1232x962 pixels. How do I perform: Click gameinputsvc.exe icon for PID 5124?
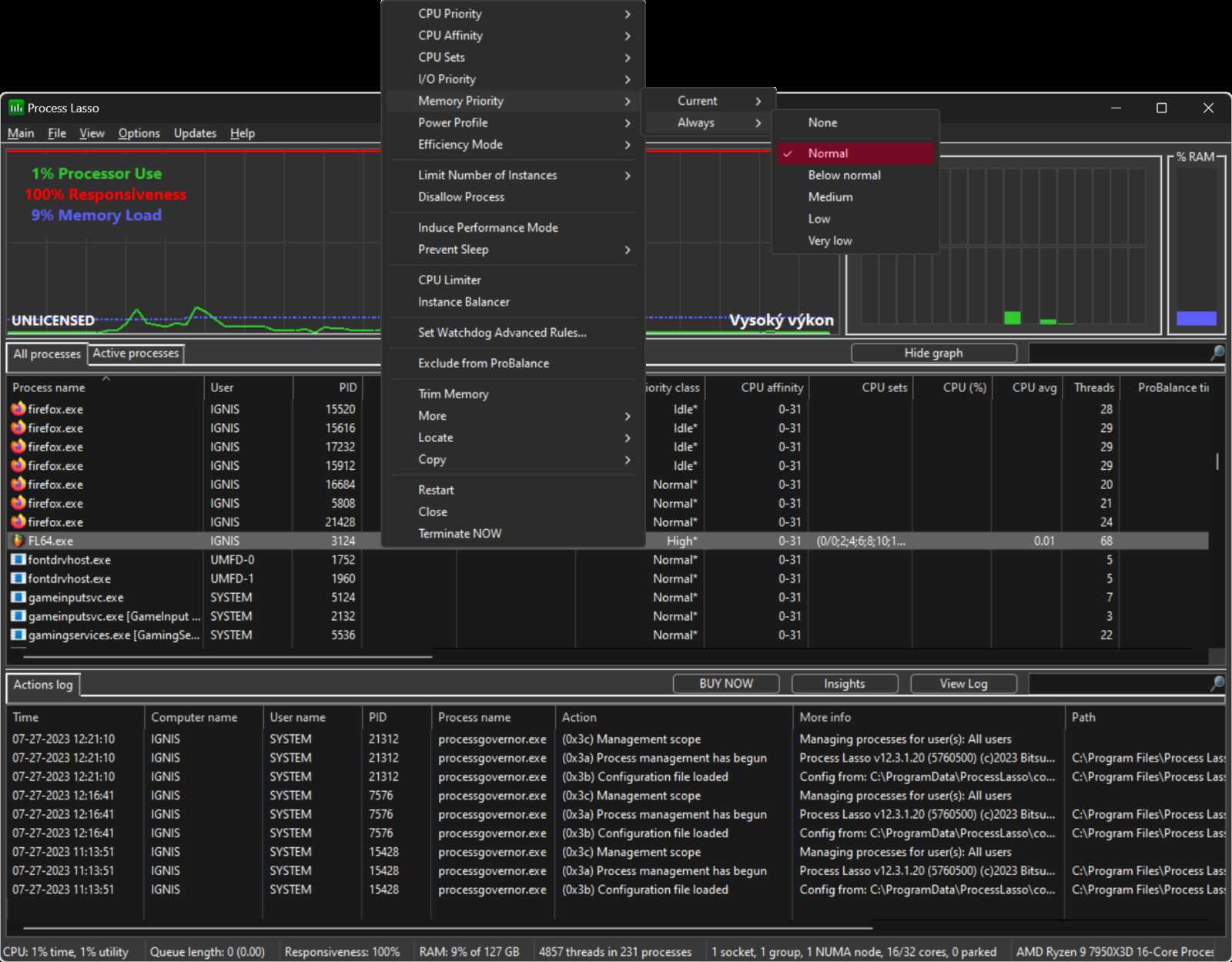(18, 597)
